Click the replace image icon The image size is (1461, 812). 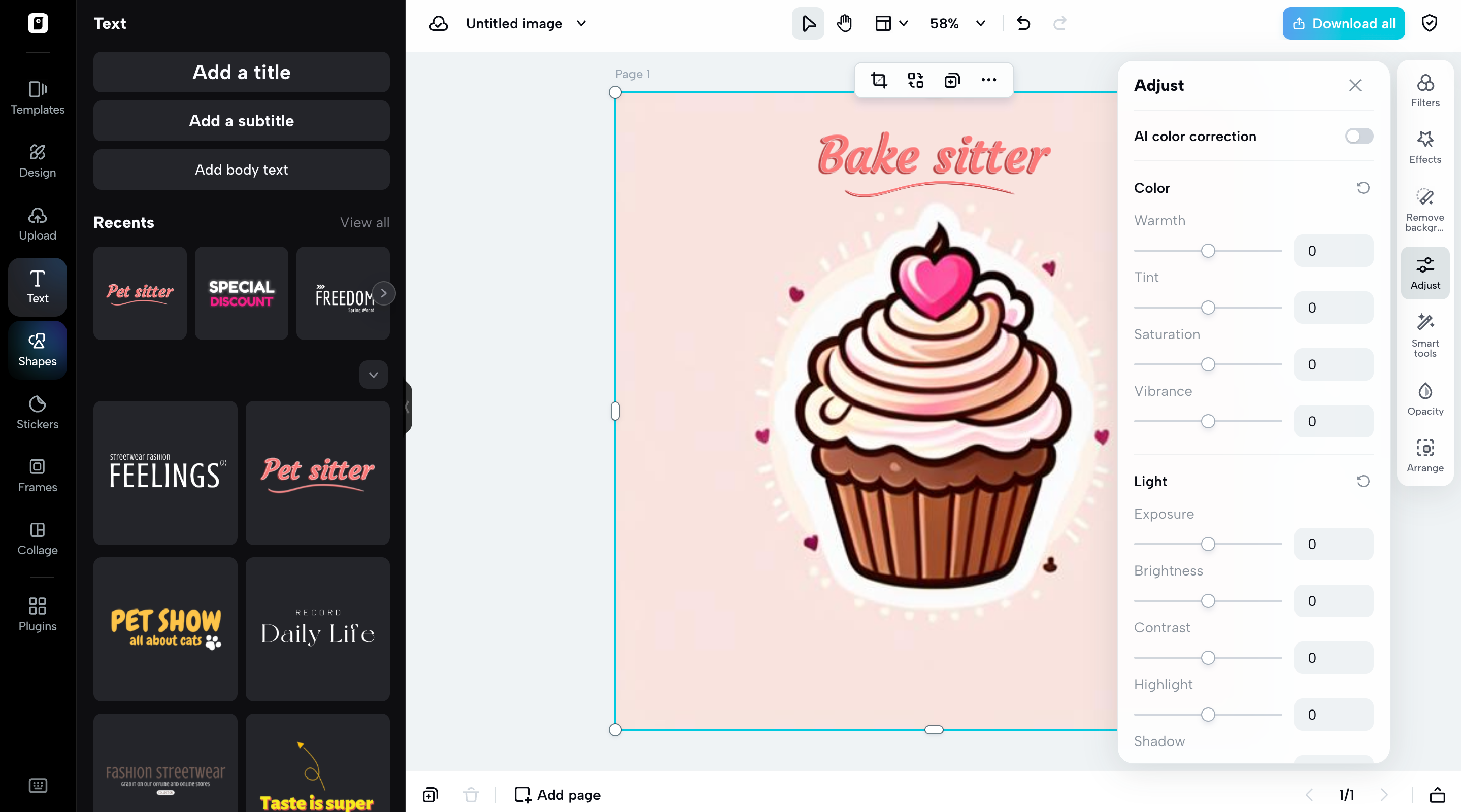915,80
